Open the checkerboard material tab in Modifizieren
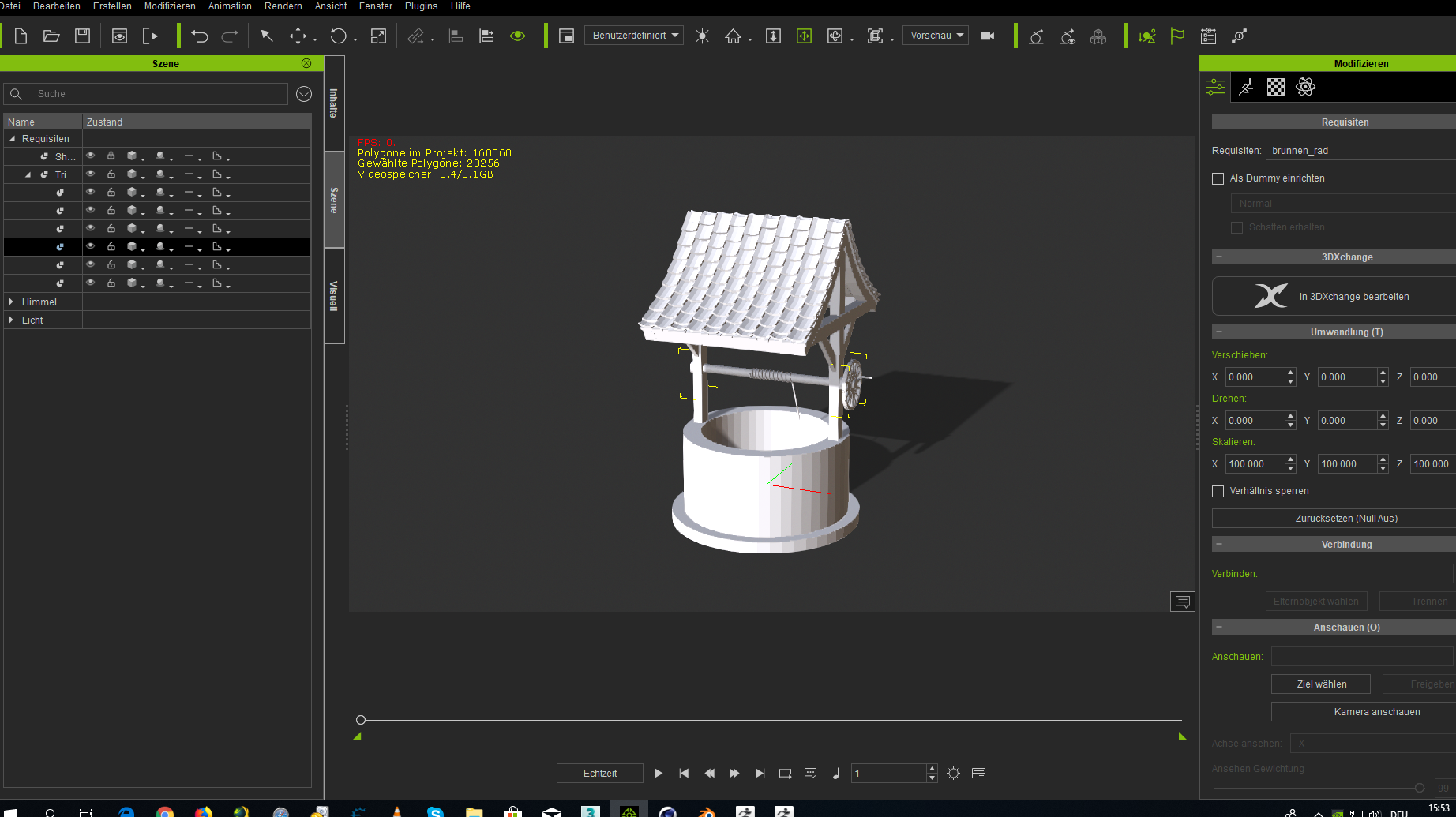This screenshot has height=817, width=1456. [1275, 87]
